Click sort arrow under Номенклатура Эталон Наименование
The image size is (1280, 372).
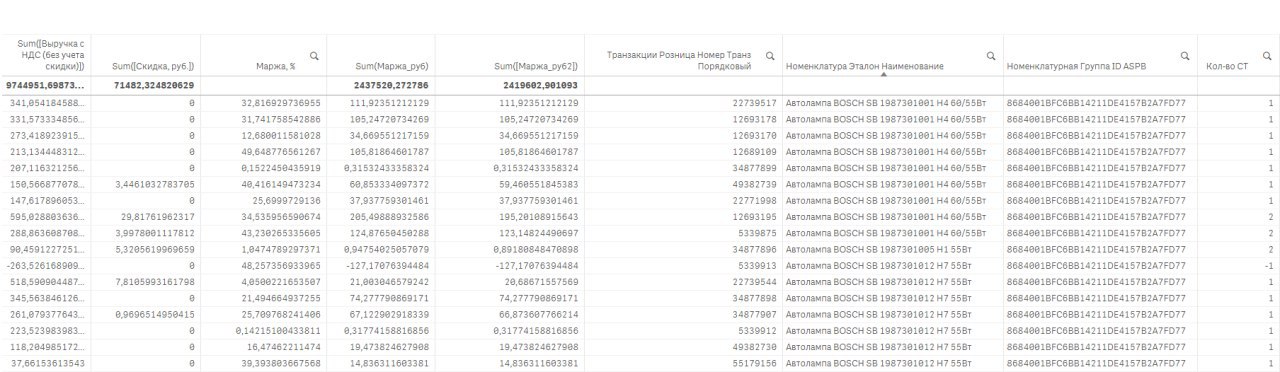point(883,75)
